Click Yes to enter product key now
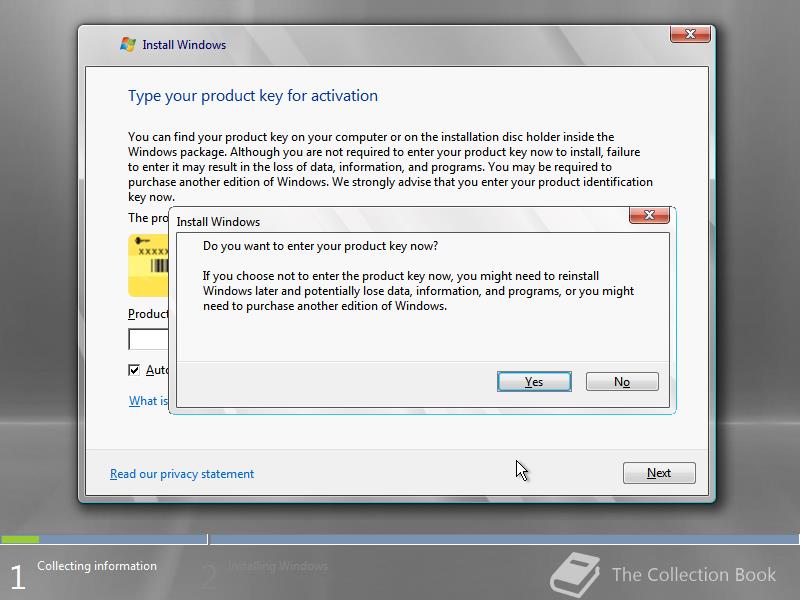Image resolution: width=800 pixels, height=600 pixels. 534,382
